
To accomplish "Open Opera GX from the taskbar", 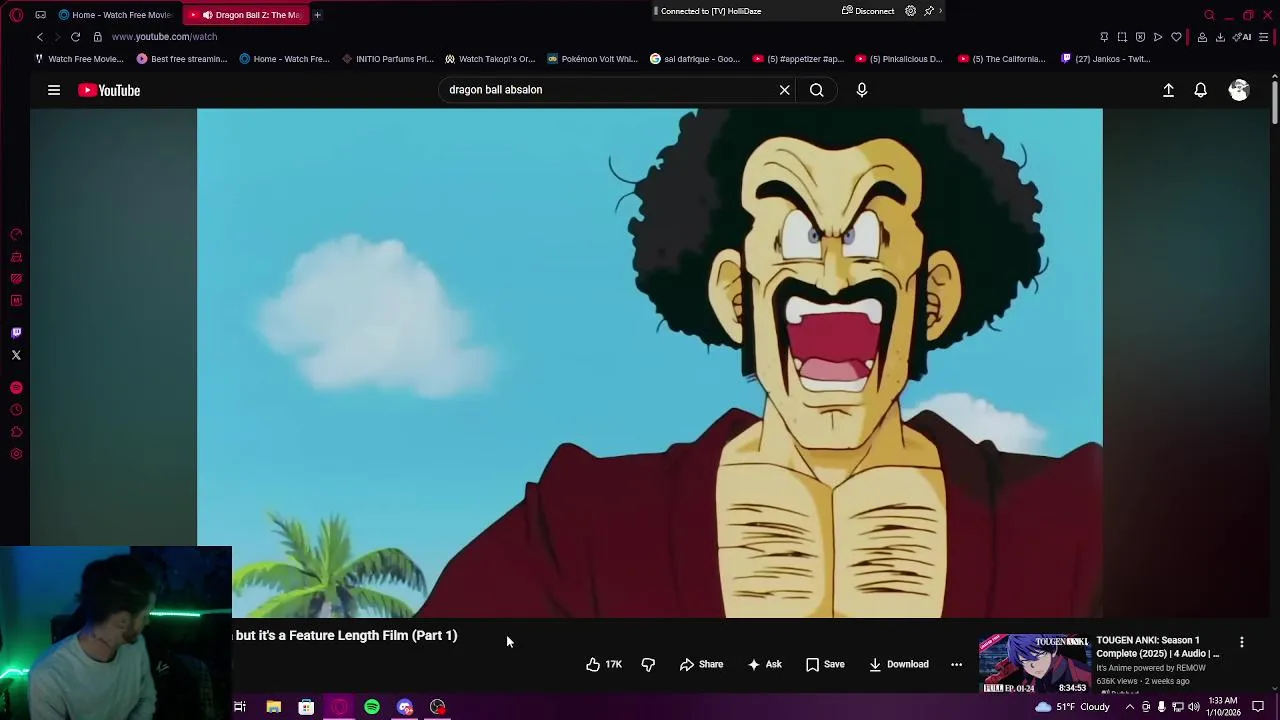I will (339, 707).
